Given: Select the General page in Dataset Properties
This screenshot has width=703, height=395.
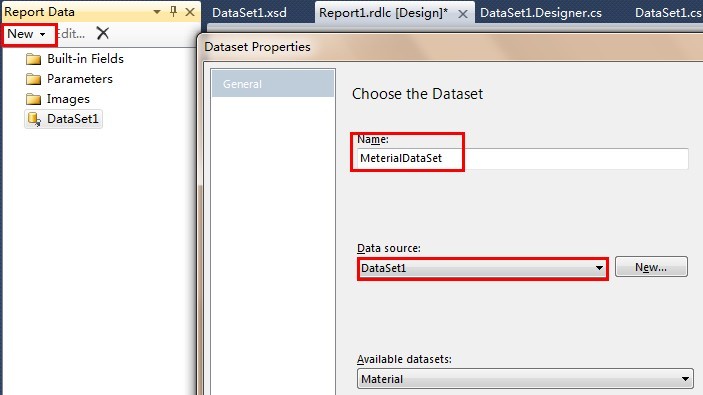Looking at the screenshot, I should 273,84.
